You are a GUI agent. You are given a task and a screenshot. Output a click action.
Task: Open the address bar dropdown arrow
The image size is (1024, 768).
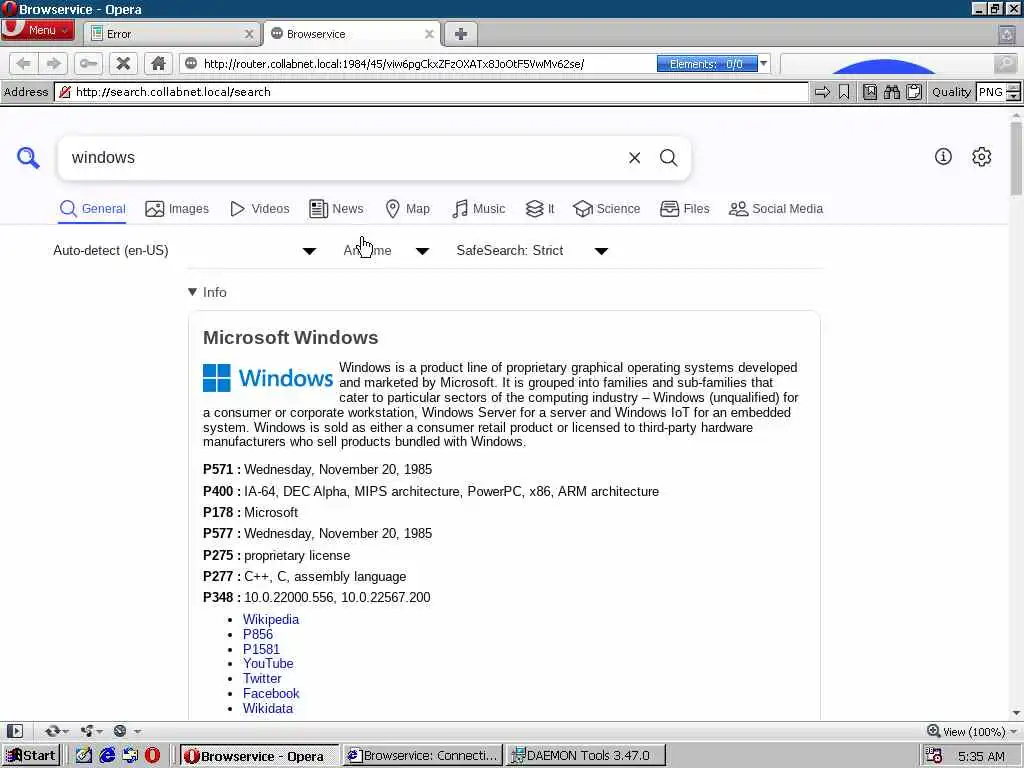763,63
